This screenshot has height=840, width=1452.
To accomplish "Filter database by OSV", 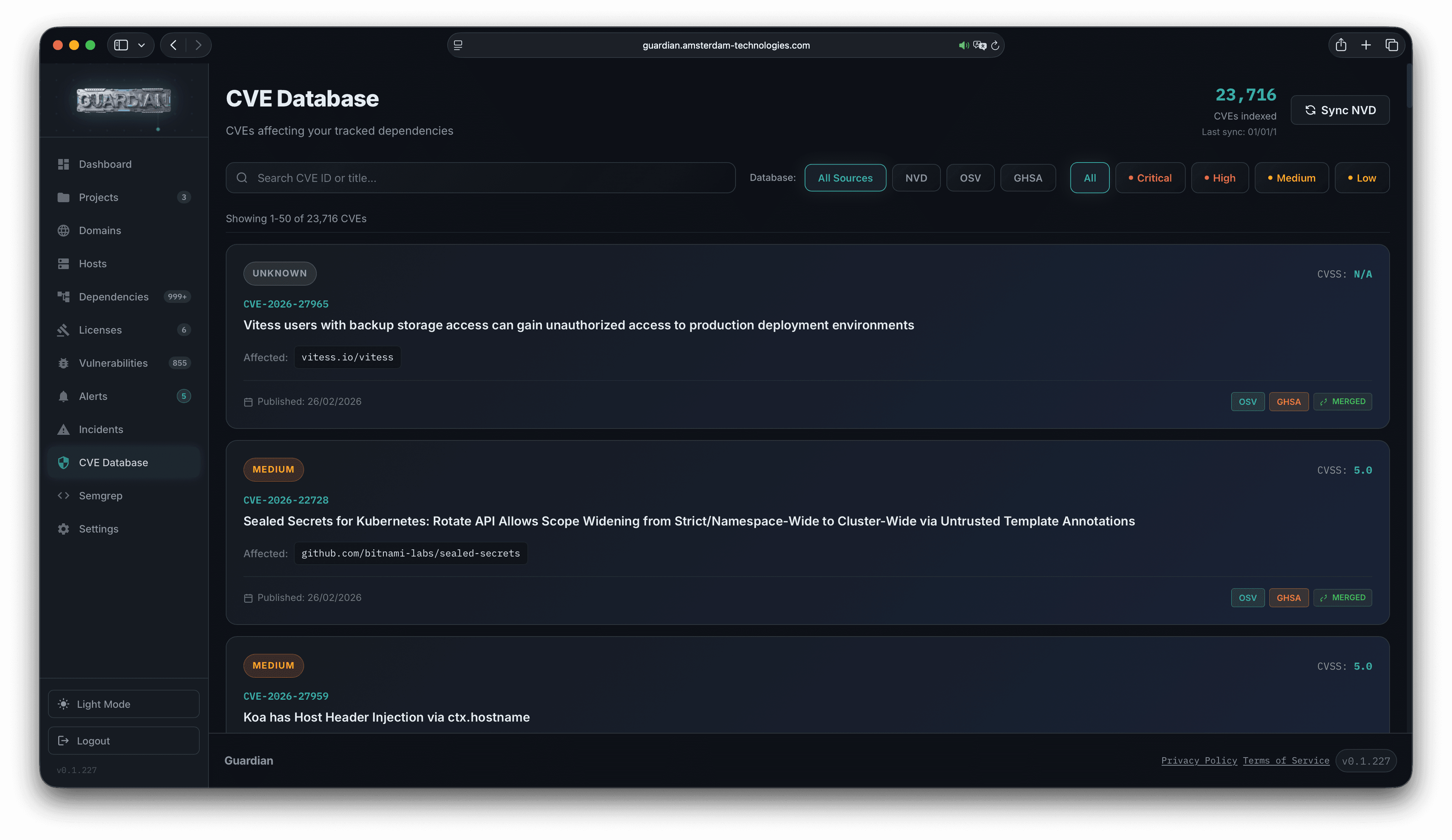I will 970,178.
